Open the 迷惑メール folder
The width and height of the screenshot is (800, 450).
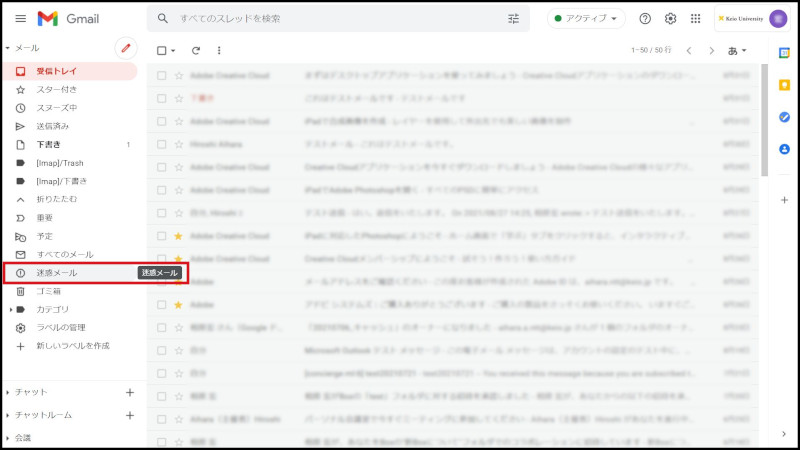[x=56, y=273]
